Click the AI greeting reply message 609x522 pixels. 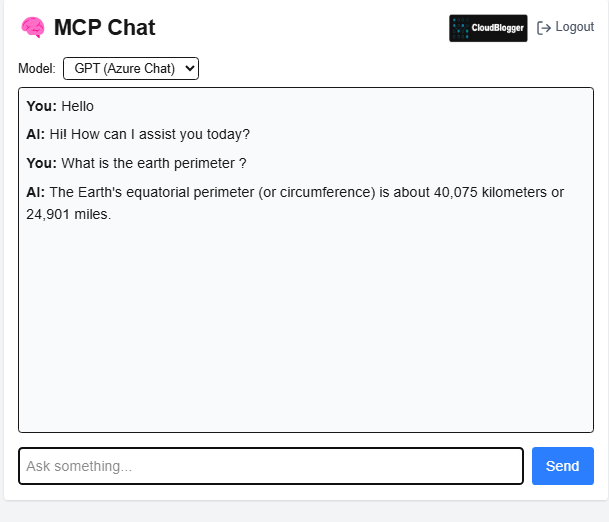tap(138, 134)
